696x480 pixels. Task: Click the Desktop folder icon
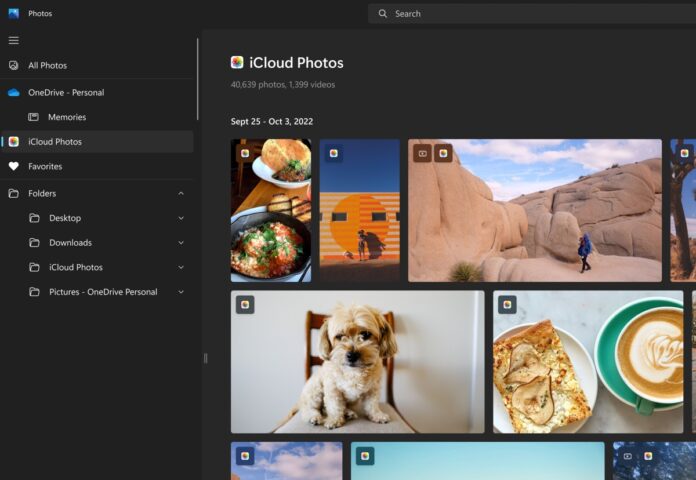34,218
